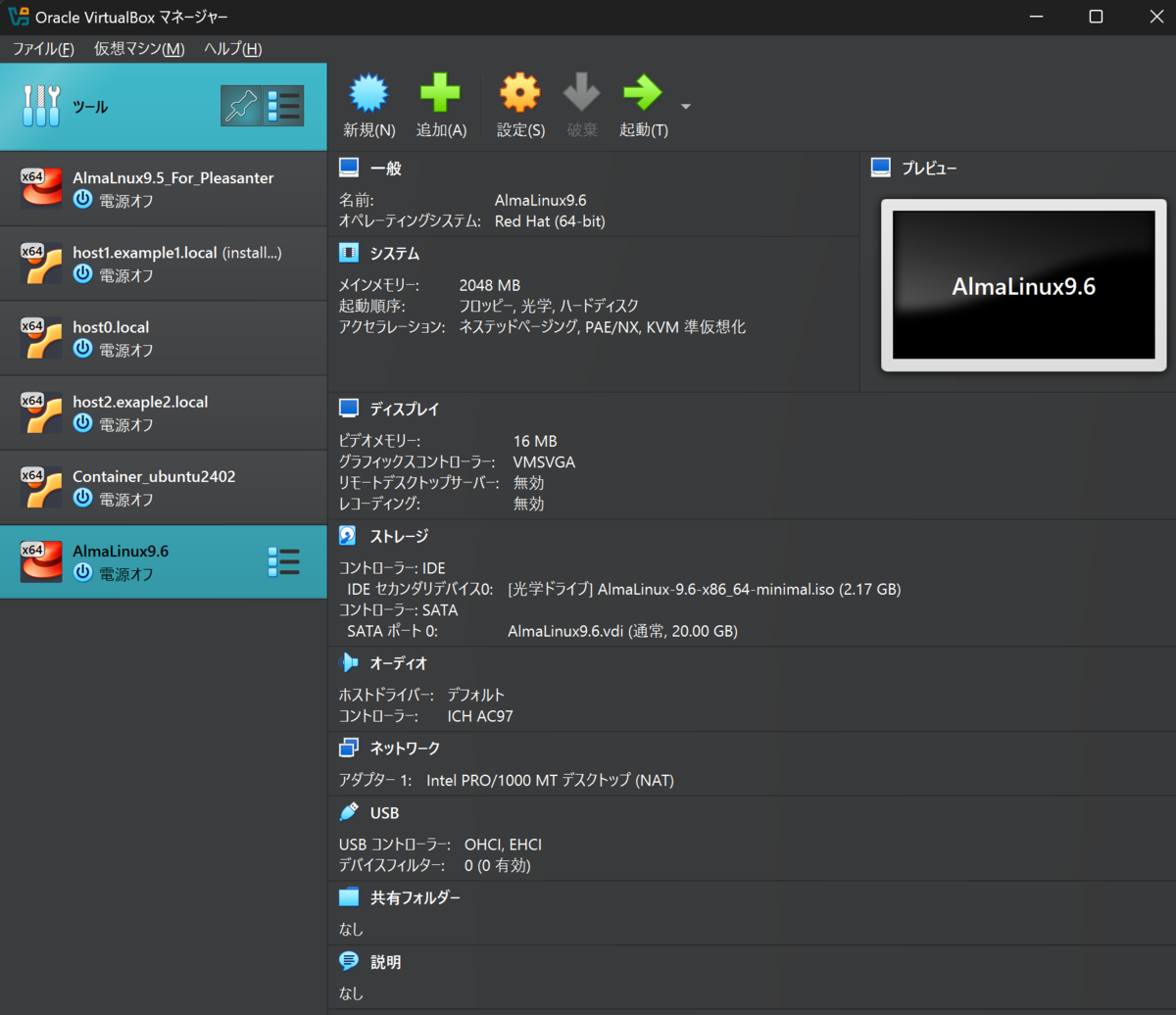Viewport: 1176px width, 1015px height.
Task: Click ICH AC97 audio controller value
Action: tap(480, 716)
